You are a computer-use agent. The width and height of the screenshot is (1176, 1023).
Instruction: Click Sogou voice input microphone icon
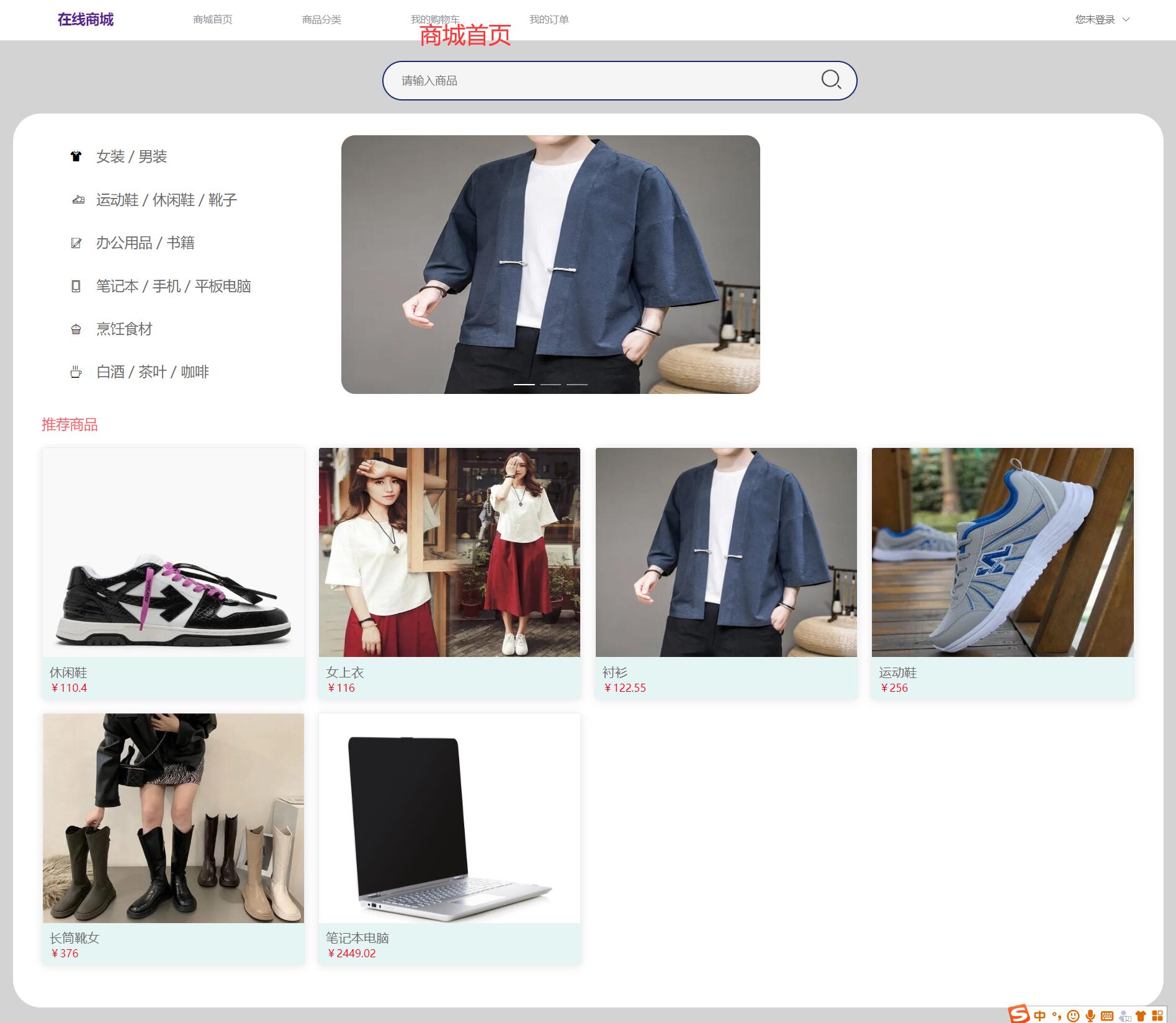[x=1090, y=1016]
